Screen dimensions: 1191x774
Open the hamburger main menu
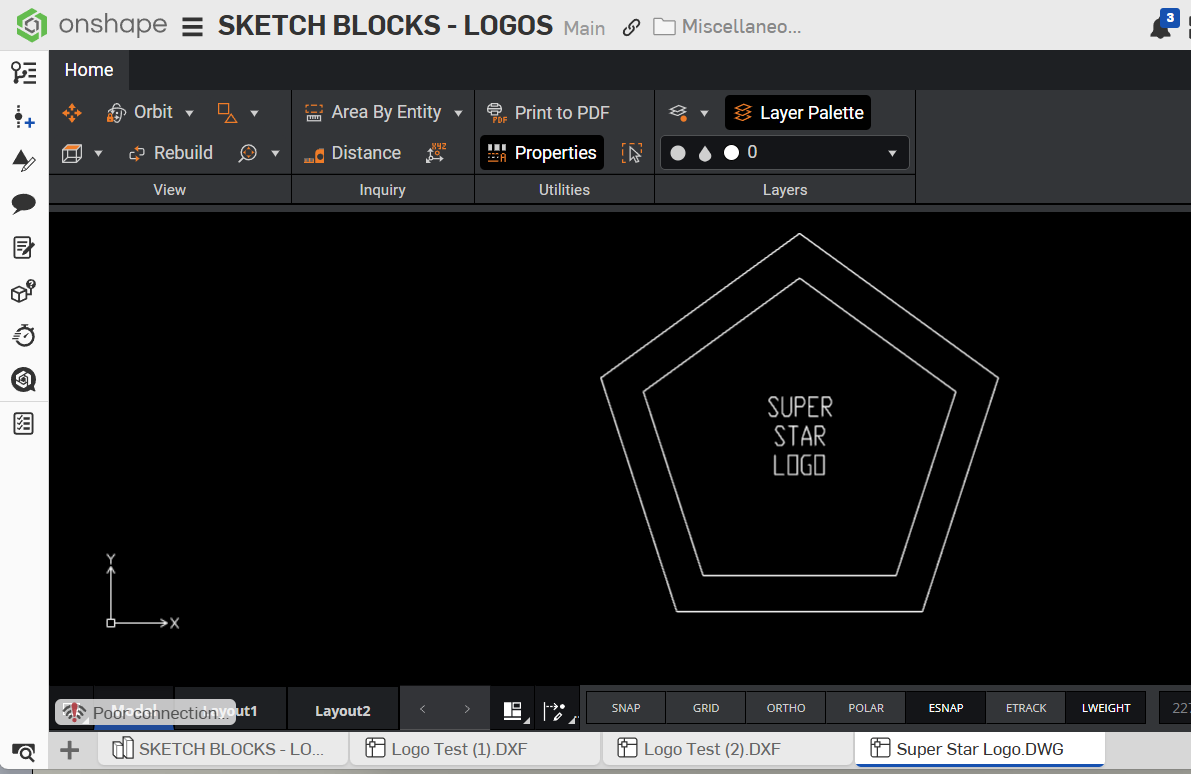(192, 27)
